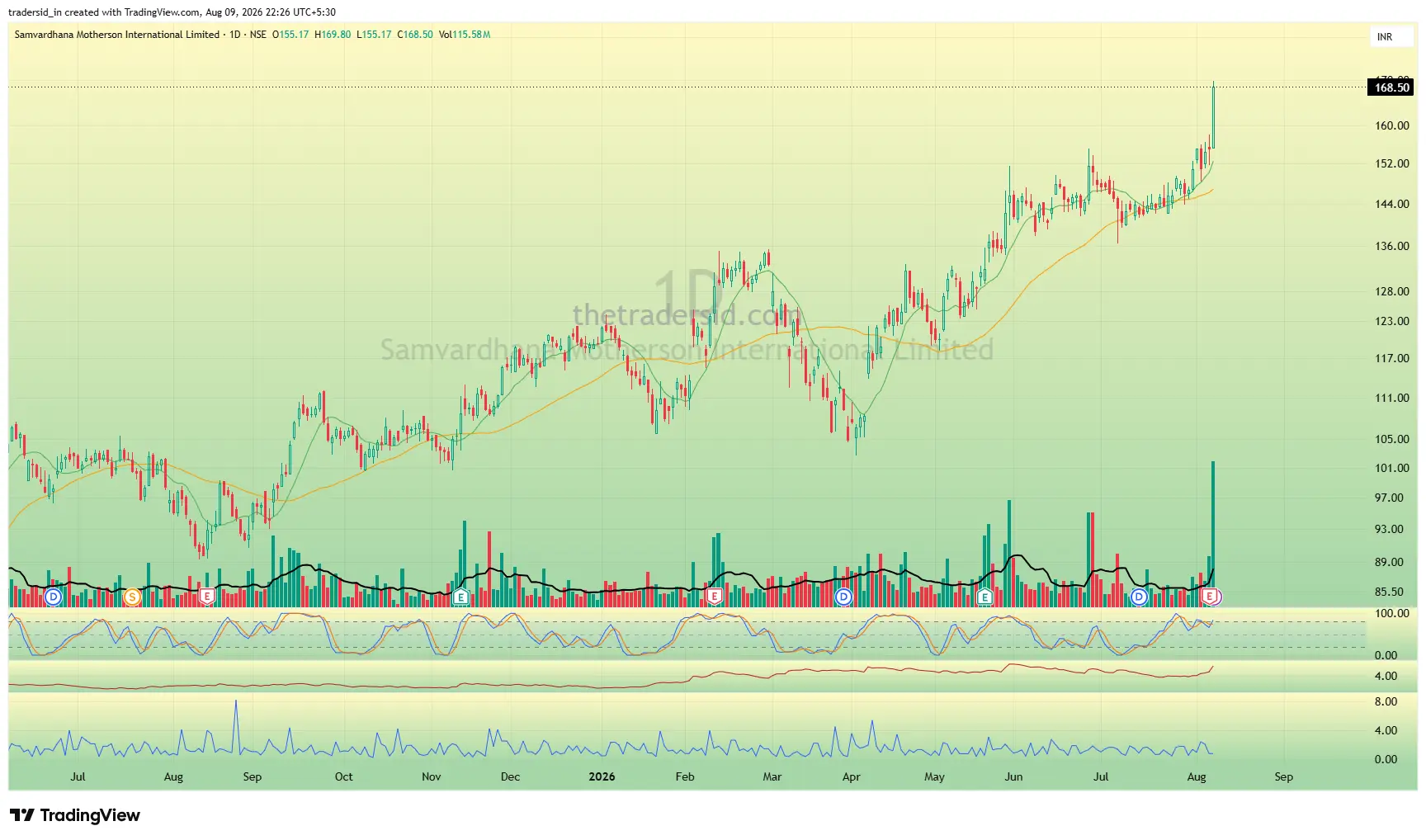Click the 85.50 price axis label
Image resolution: width=1426 pixels, height=840 pixels.
pos(1389,592)
